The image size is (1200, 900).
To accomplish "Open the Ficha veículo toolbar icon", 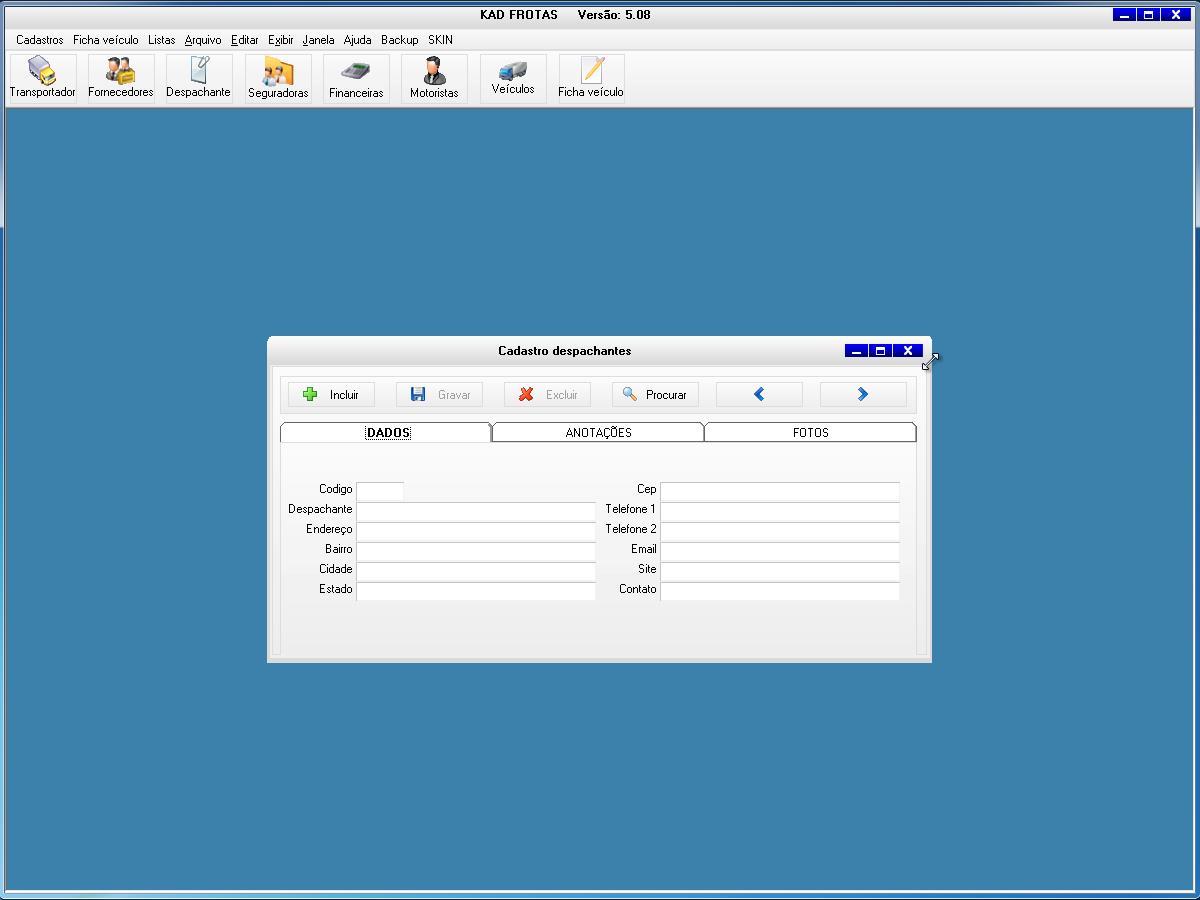I will coord(591,78).
